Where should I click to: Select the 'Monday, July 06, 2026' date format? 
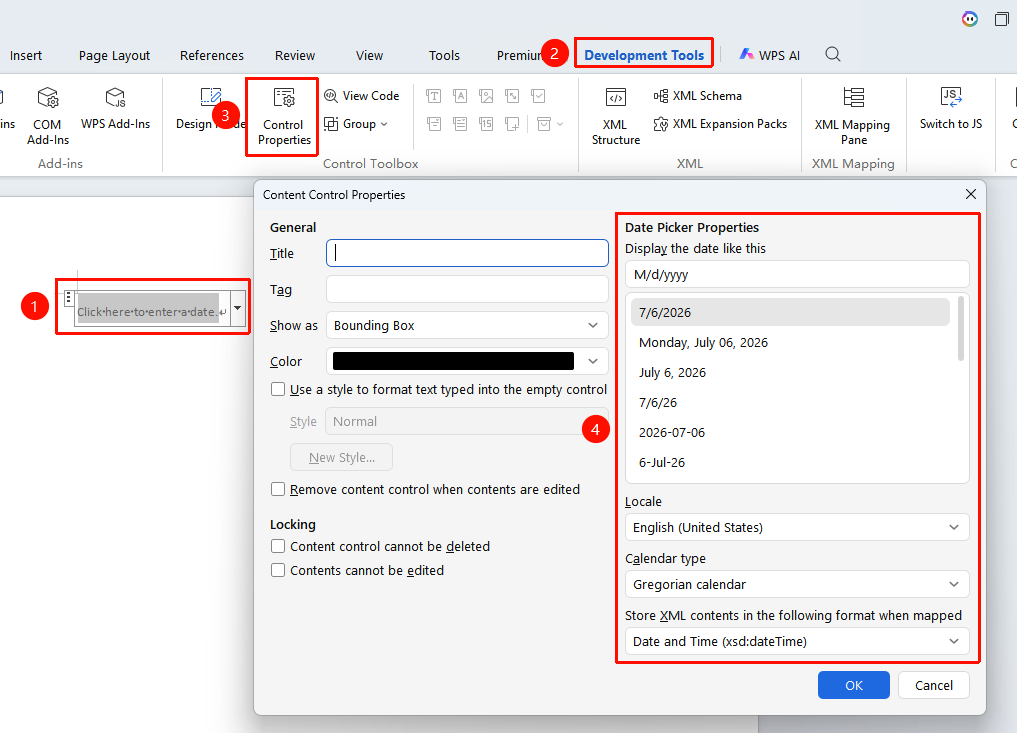pyautogui.click(x=790, y=342)
